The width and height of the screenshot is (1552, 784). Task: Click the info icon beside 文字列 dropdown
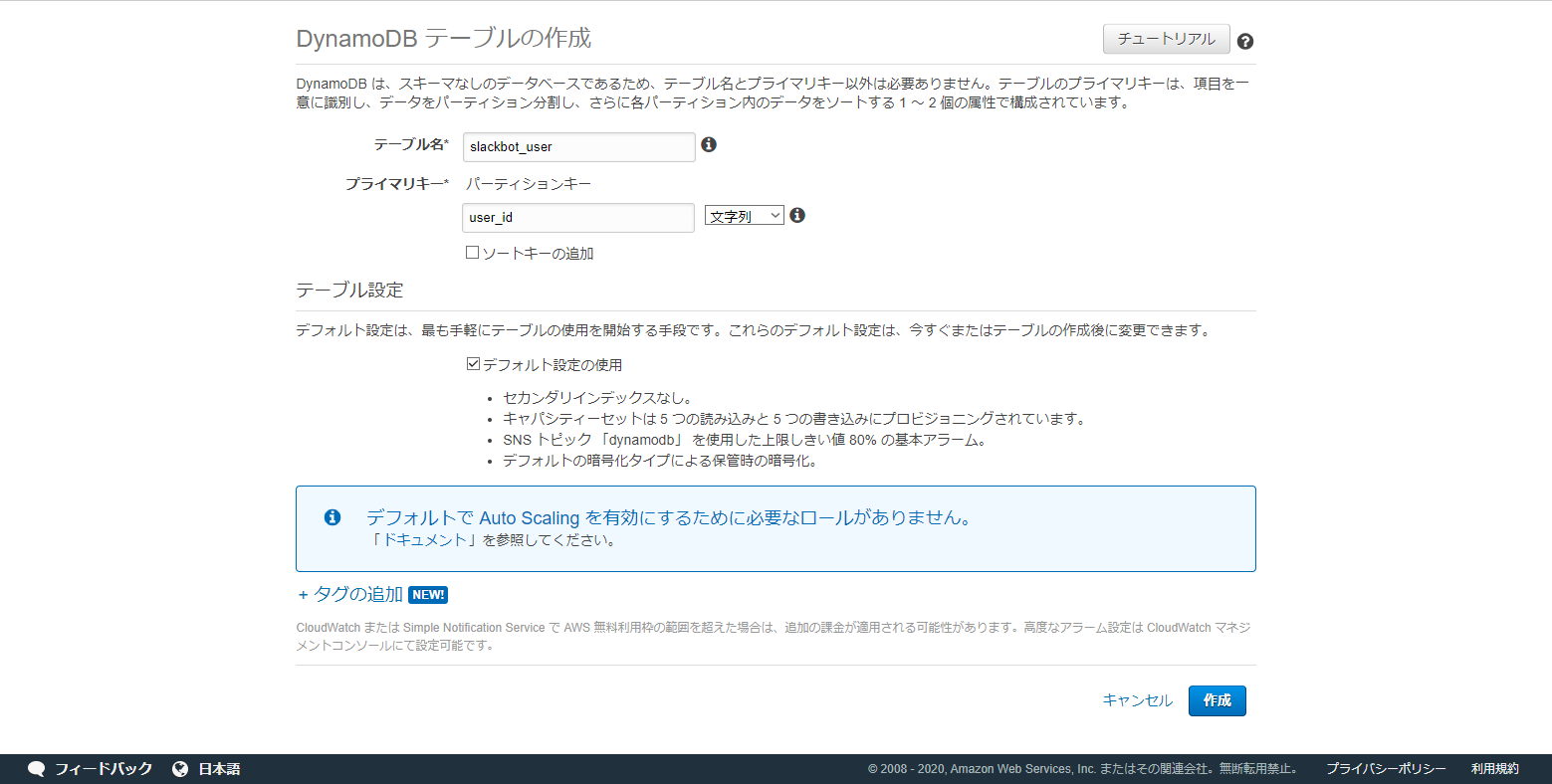point(797,215)
